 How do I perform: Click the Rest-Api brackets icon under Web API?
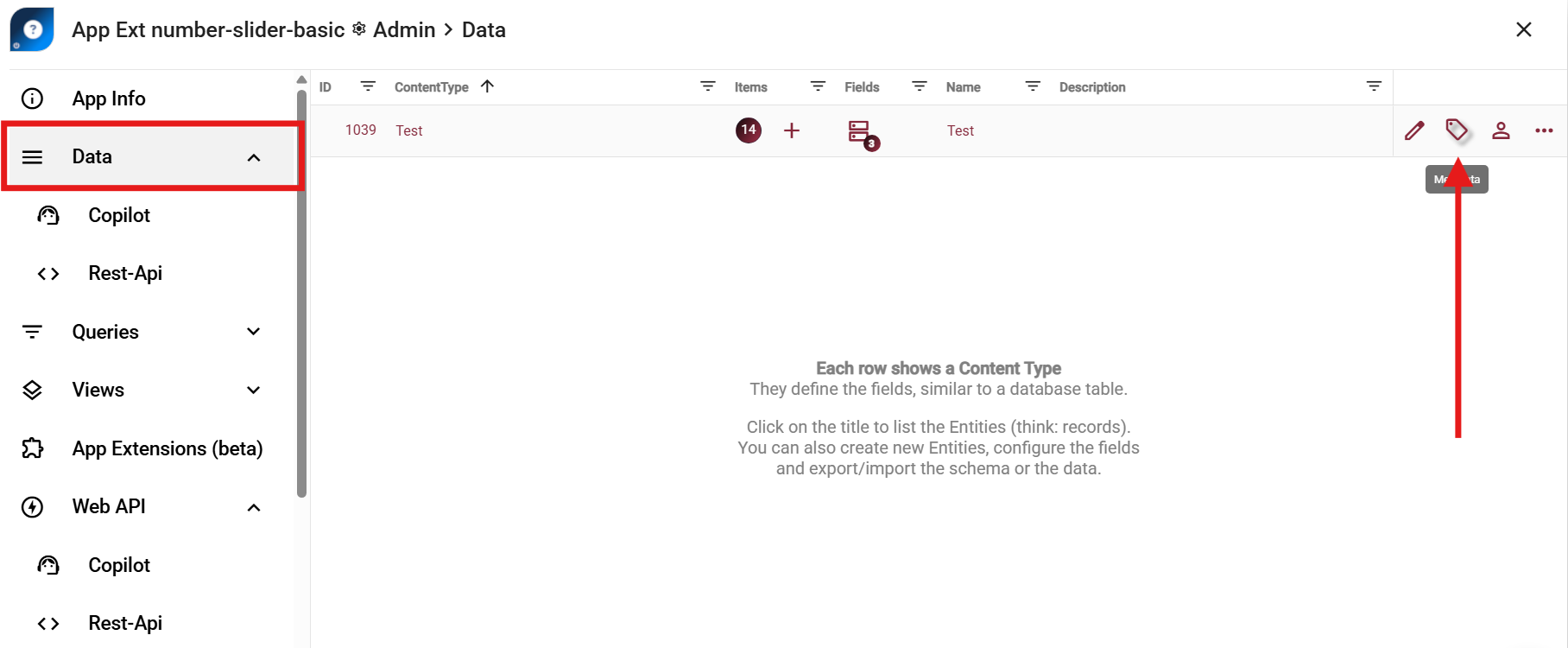click(x=48, y=624)
